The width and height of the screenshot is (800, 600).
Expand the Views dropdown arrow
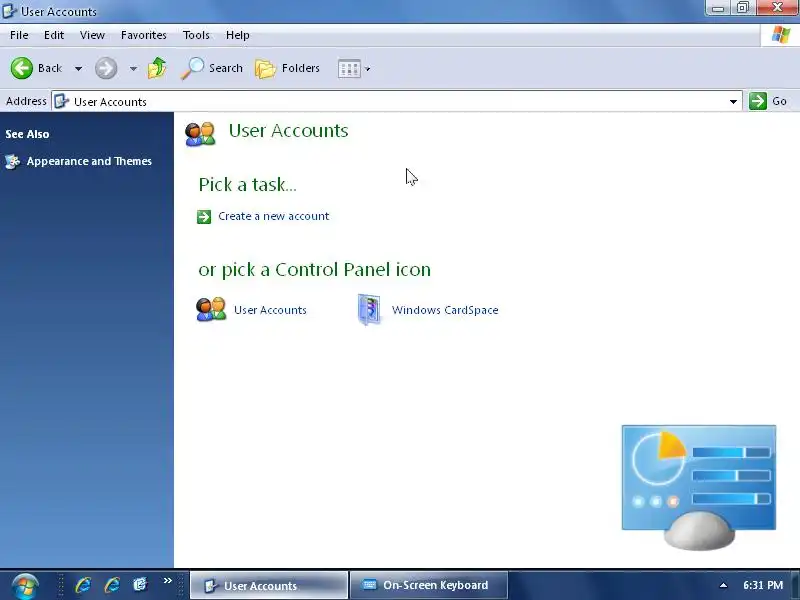pyautogui.click(x=367, y=68)
